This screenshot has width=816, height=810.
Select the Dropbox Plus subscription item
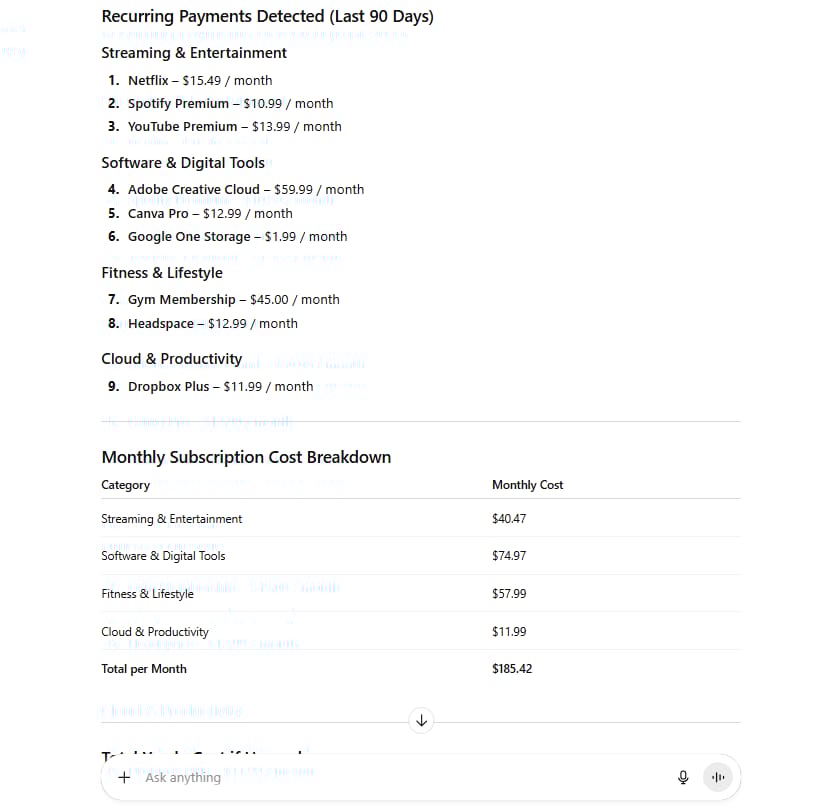220,386
